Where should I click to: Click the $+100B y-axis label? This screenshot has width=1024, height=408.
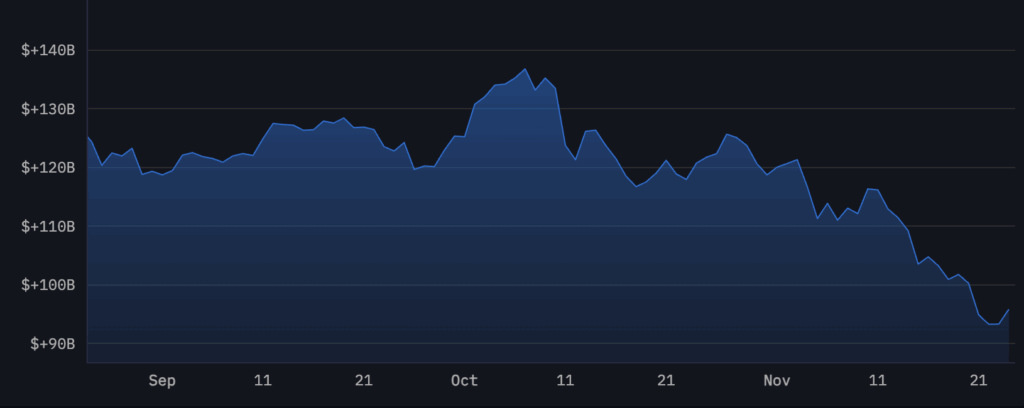[48, 285]
